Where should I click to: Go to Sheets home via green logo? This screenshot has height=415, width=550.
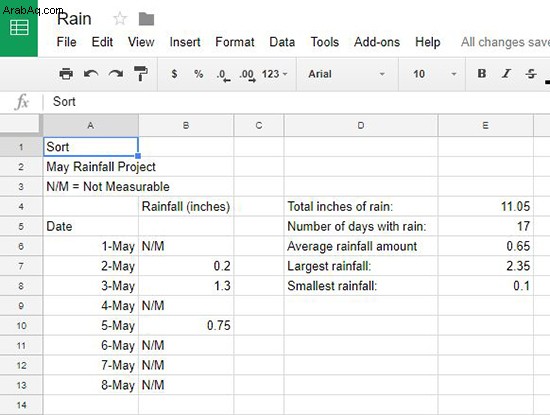[x=19, y=28]
